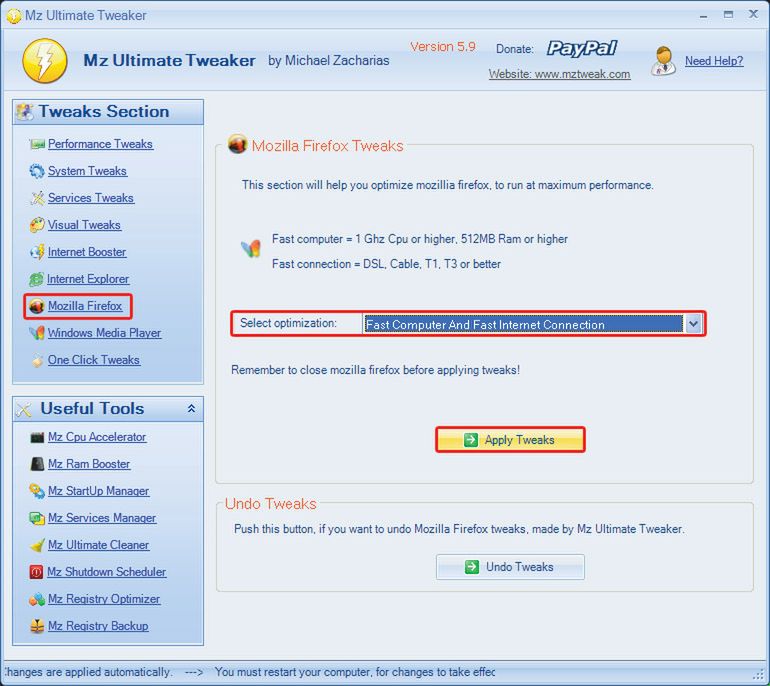Click the Mz Registry Optimizer icon
This screenshot has width=770, height=686.
pyautogui.click(x=37, y=599)
